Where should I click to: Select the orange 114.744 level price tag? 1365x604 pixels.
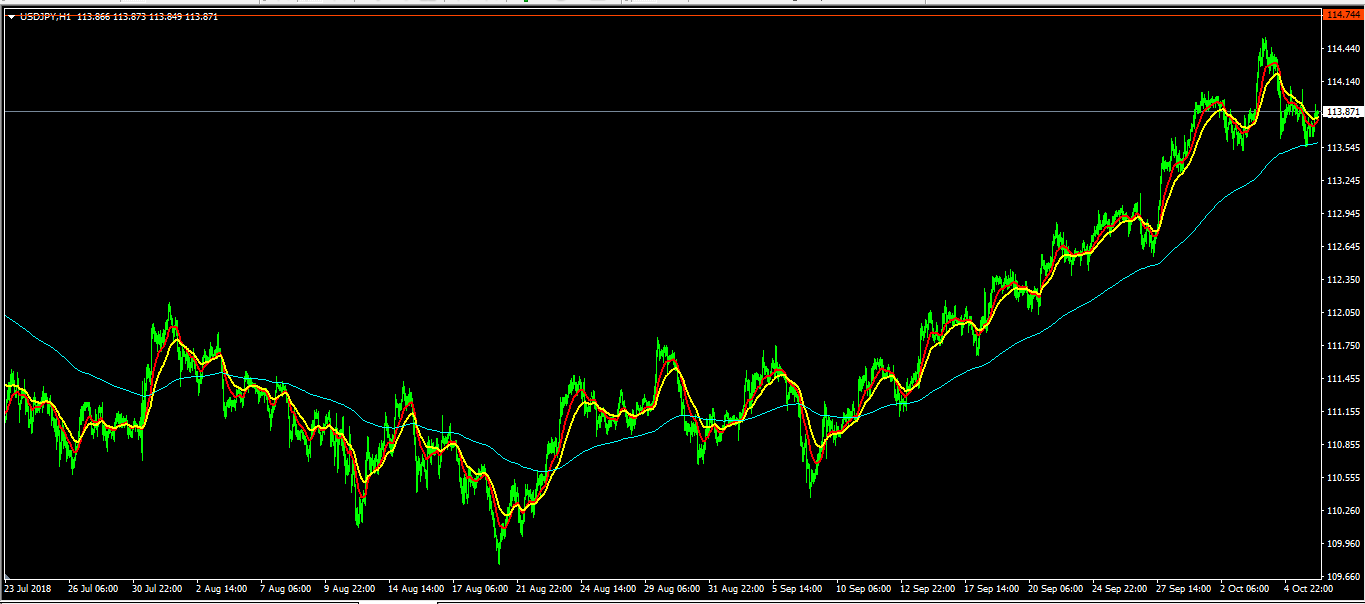click(x=1342, y=15)
